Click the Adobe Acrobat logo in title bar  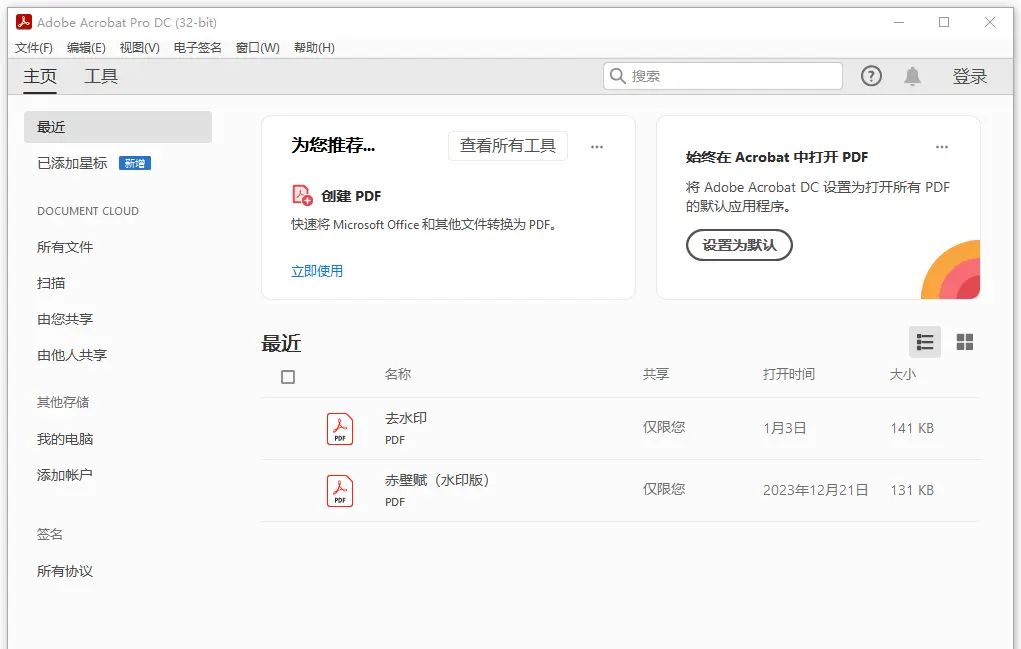(24, 22)
